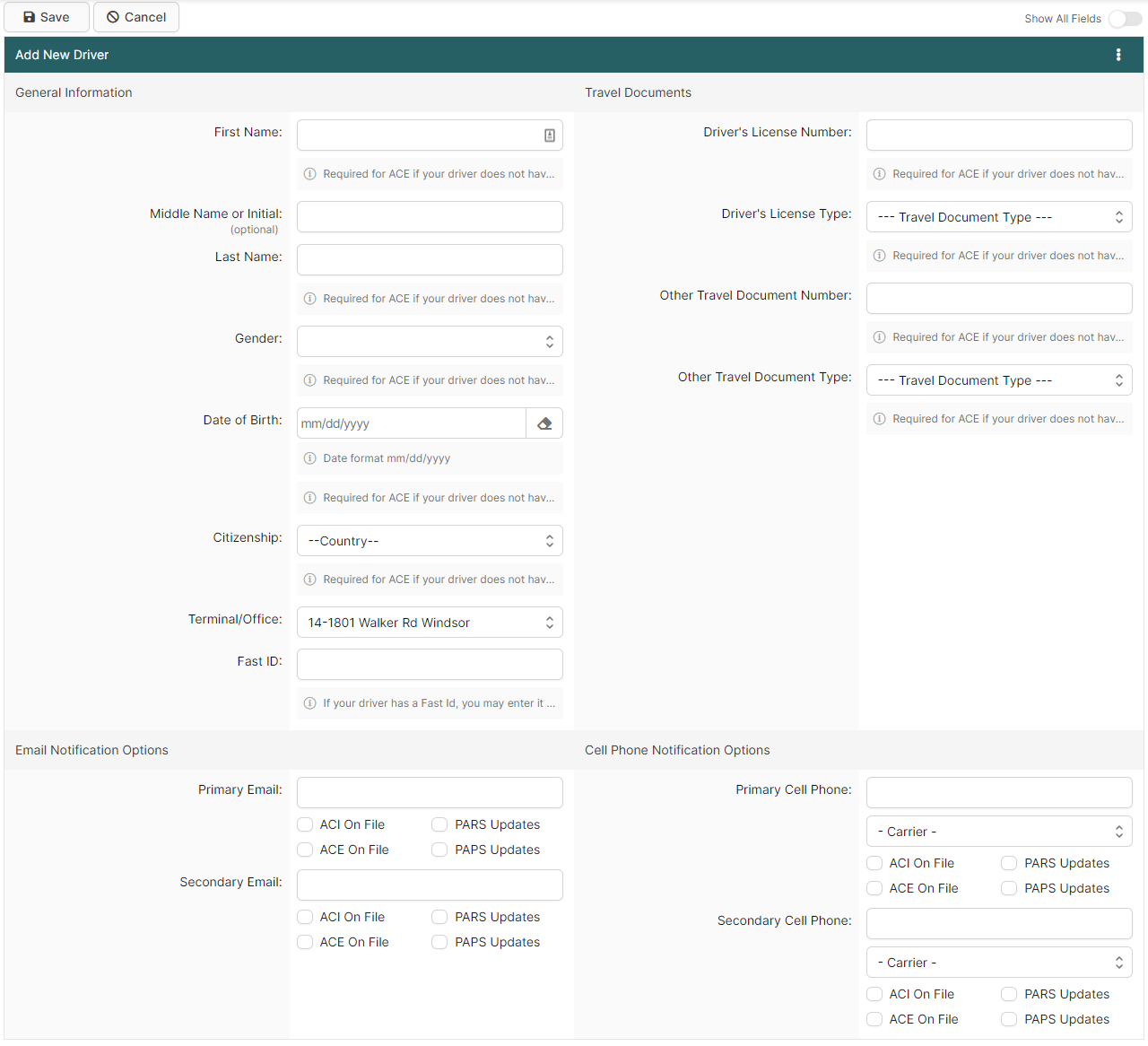Viewport: 1148px width, 1046px height.
Task: Expand the Terminal/Office dropdown
Action: [430, 623]
